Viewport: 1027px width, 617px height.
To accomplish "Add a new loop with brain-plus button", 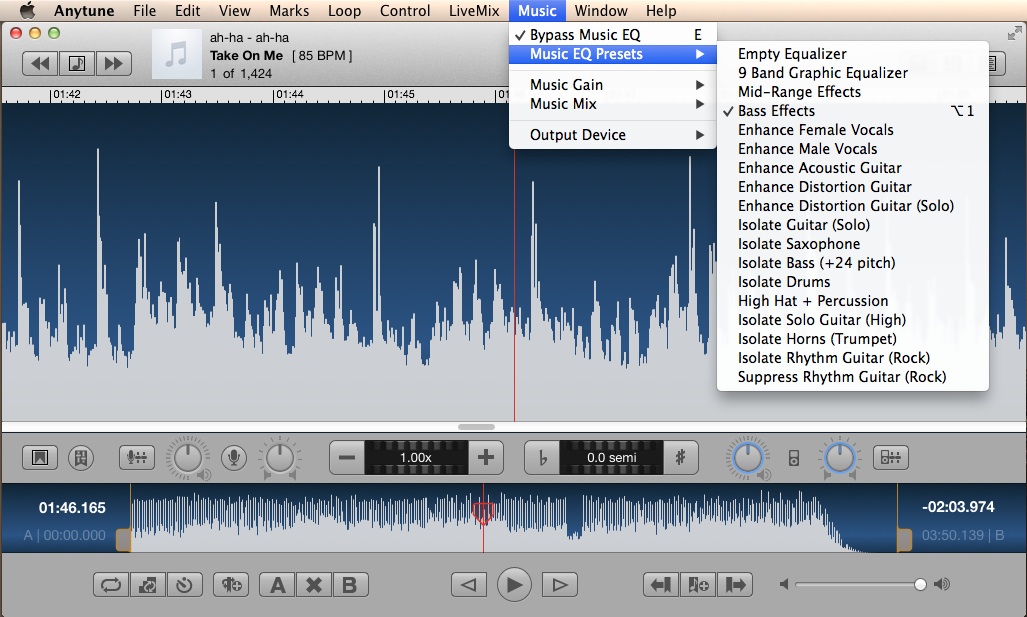I will (x=231, y=584).
